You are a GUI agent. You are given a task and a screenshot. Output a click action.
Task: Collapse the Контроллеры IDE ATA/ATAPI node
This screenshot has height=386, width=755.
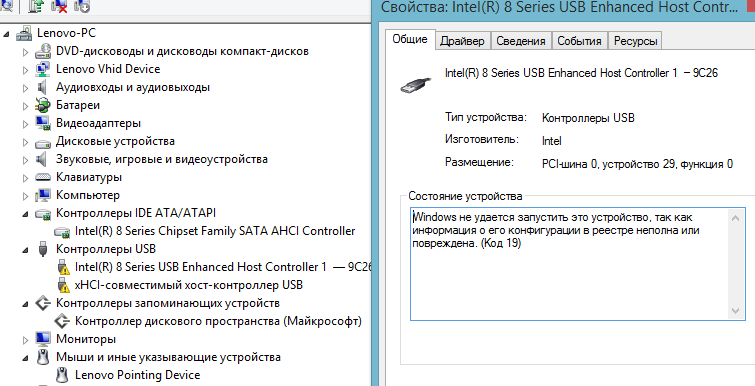coord(26,214)
